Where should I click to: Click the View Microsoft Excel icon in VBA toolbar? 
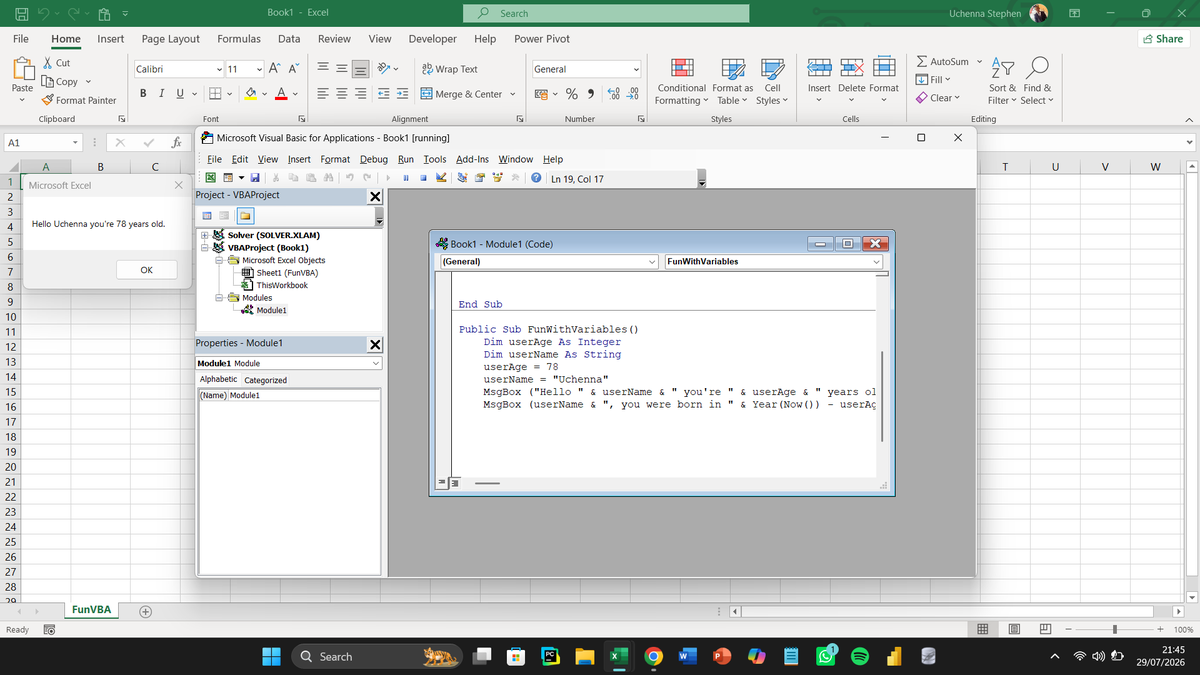tap(211, 178)
